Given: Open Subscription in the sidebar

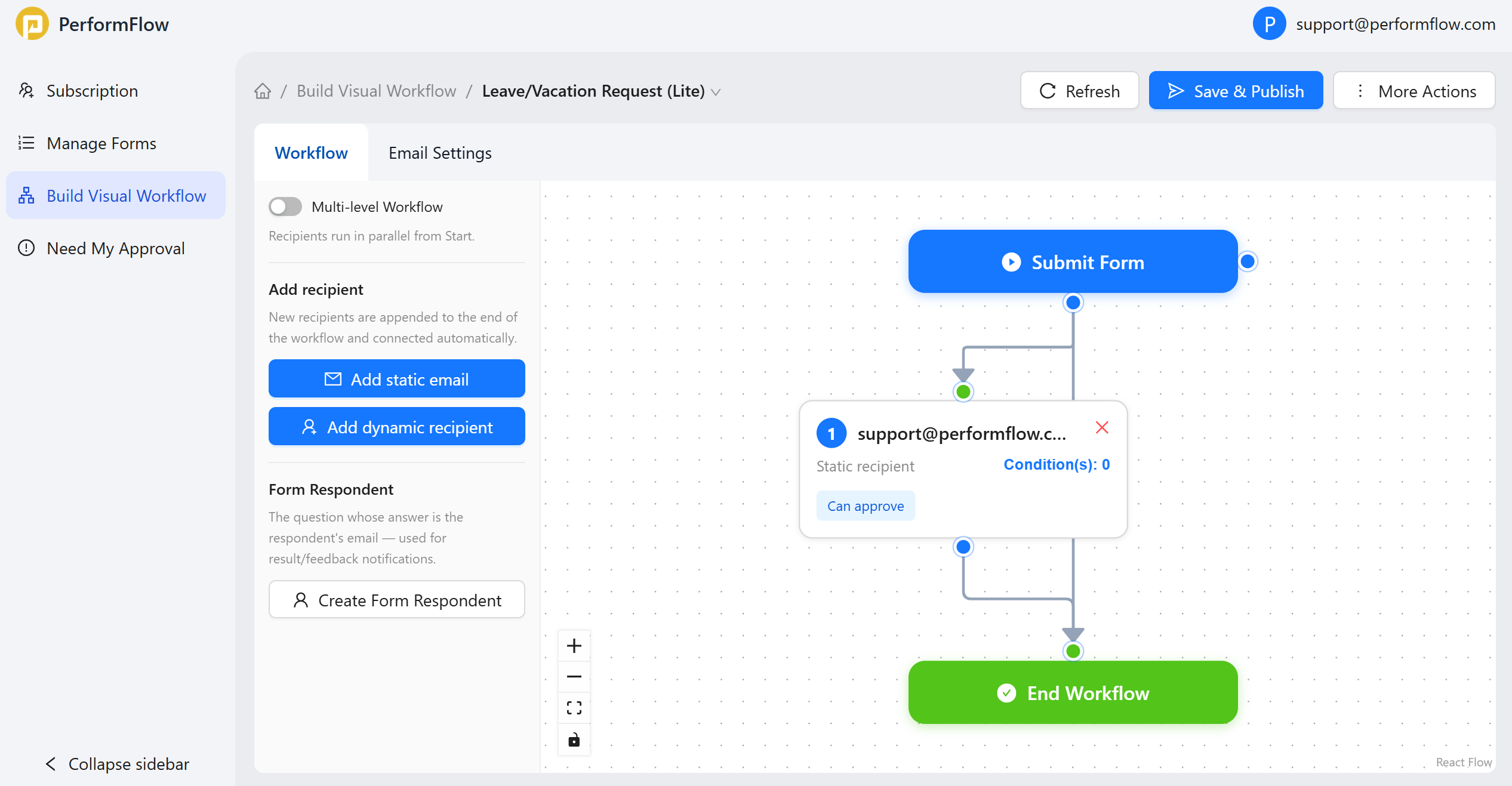Looking at the screenshot, I should [116, 91].
